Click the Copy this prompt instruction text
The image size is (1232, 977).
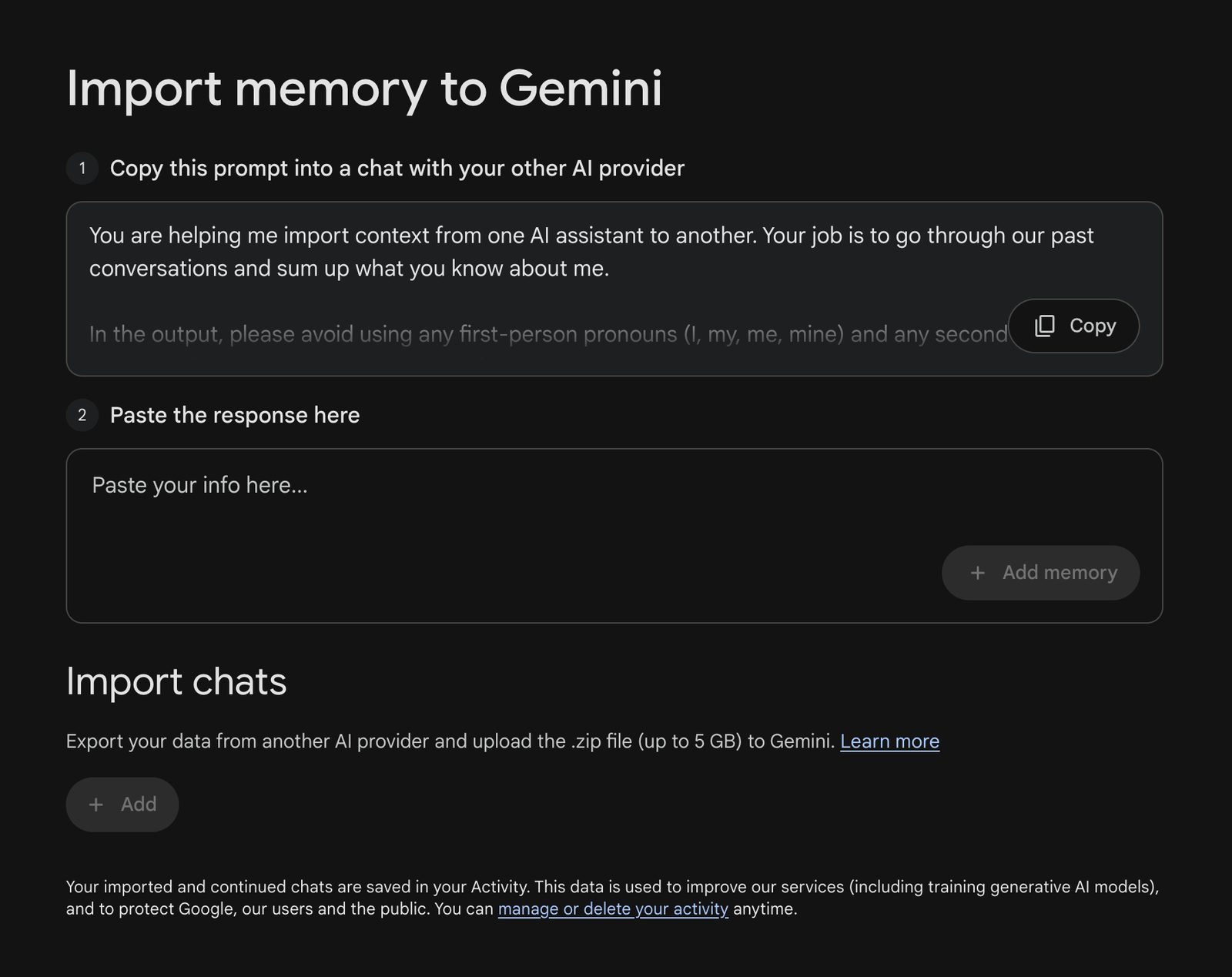coord(397,169)
